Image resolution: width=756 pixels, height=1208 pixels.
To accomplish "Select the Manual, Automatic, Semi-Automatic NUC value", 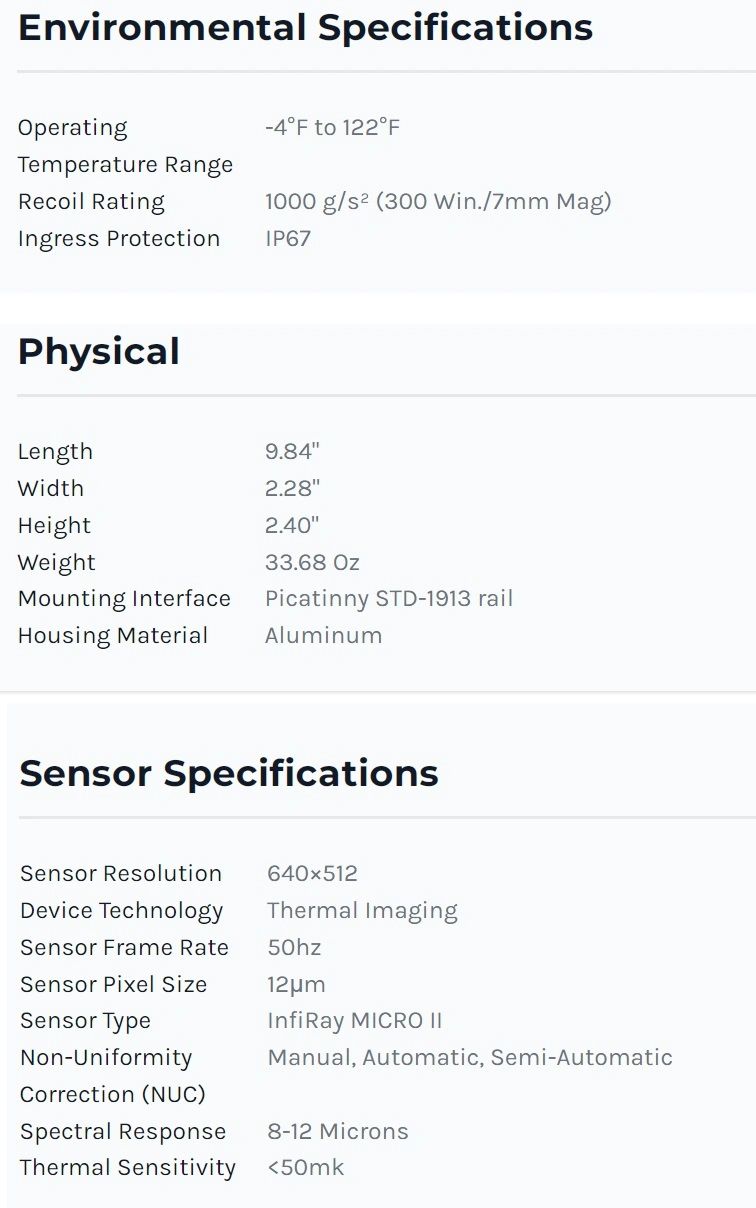I will point(470,1057).
